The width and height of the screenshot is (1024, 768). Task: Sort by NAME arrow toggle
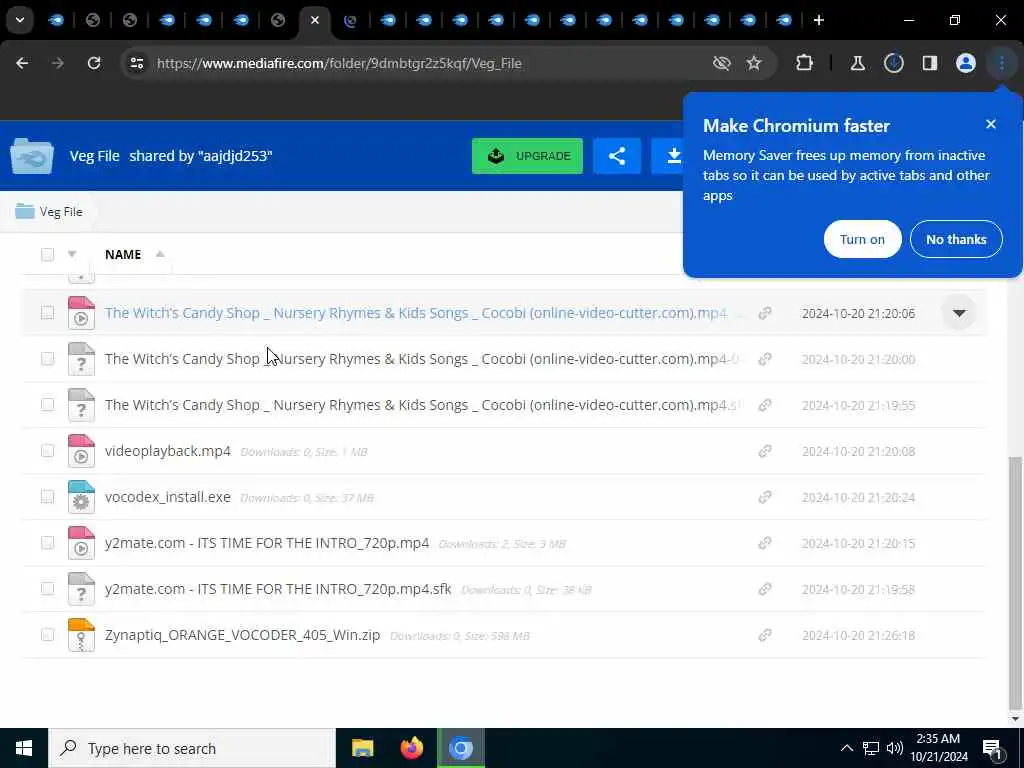(x=160, y=254)
